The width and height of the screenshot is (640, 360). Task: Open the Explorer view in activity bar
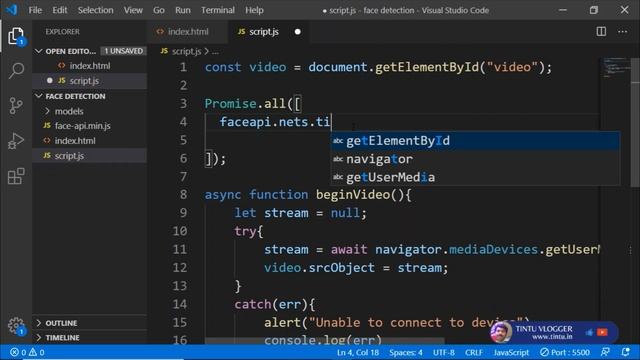click(x=16, y=36)
